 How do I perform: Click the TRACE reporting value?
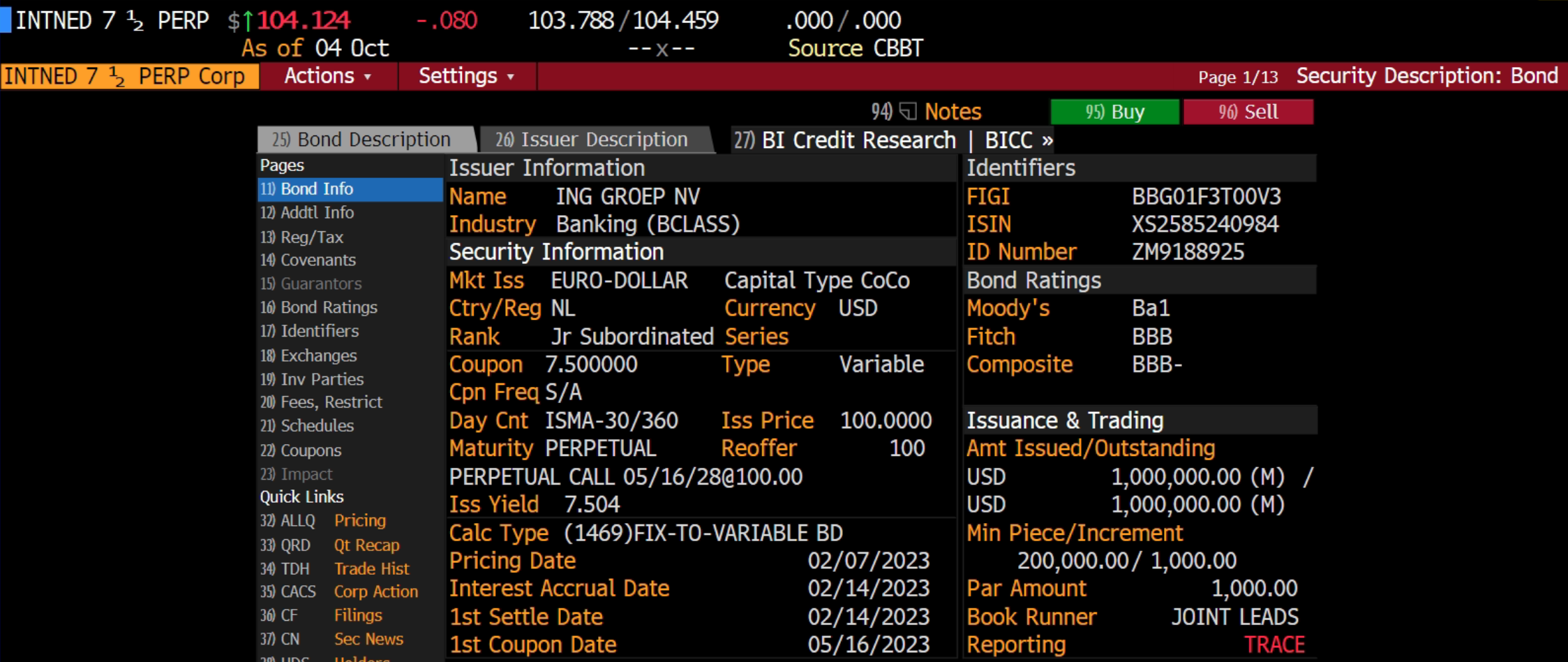(x=1274, y=645)
